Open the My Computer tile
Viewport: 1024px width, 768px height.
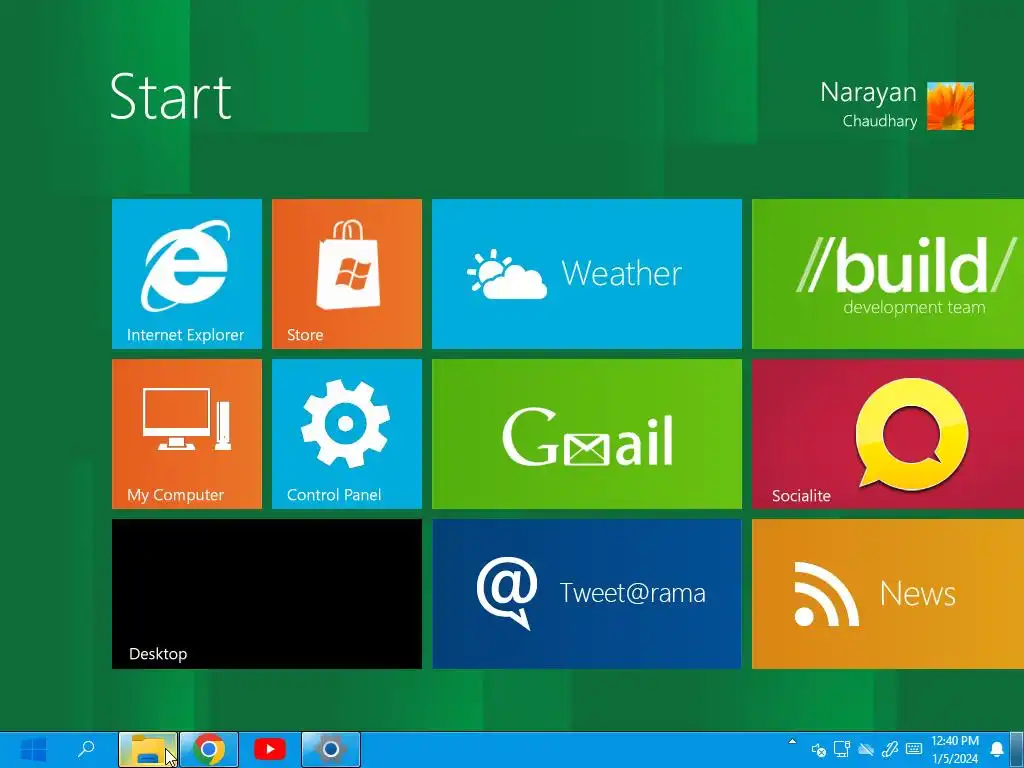187,434
